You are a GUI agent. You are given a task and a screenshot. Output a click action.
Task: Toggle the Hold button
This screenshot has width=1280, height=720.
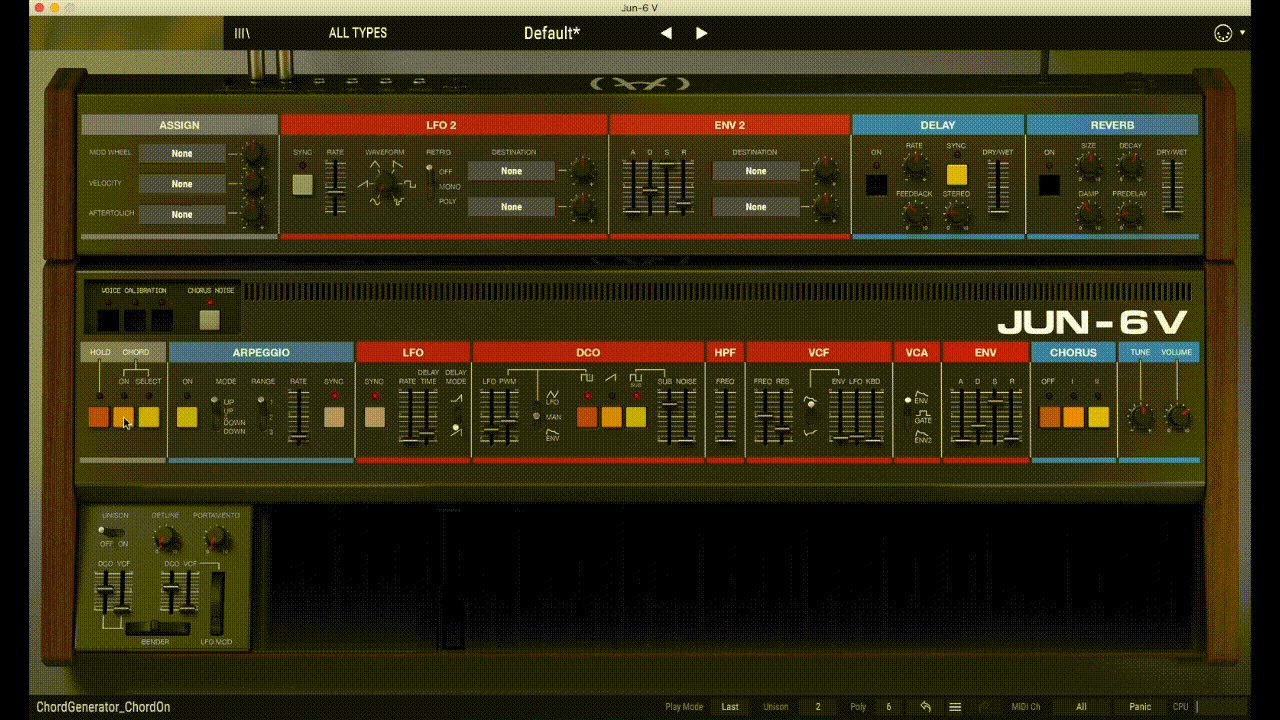[x=98, y=417]
